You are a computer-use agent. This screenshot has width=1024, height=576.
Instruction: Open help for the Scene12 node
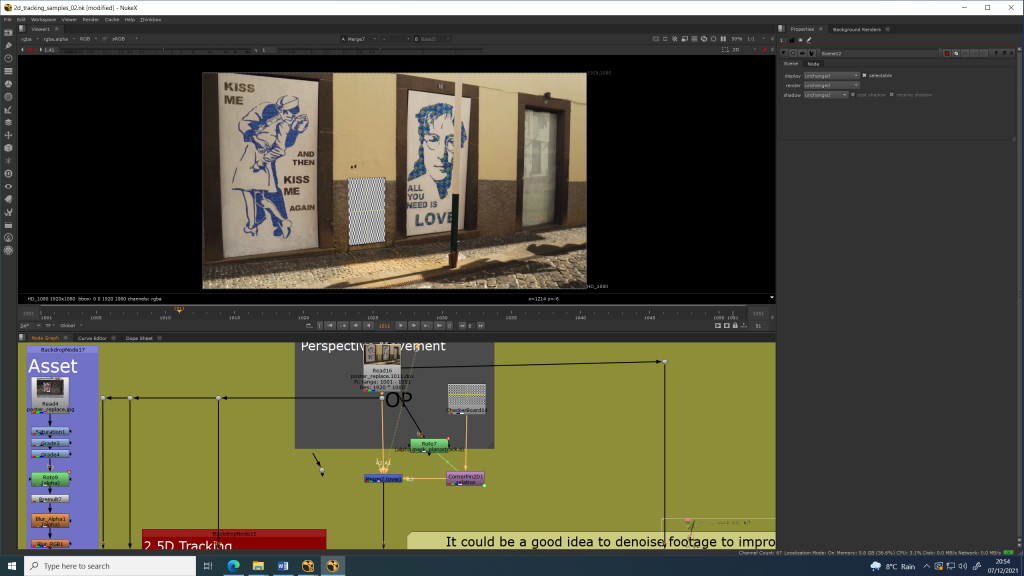(x=996, y=54)
